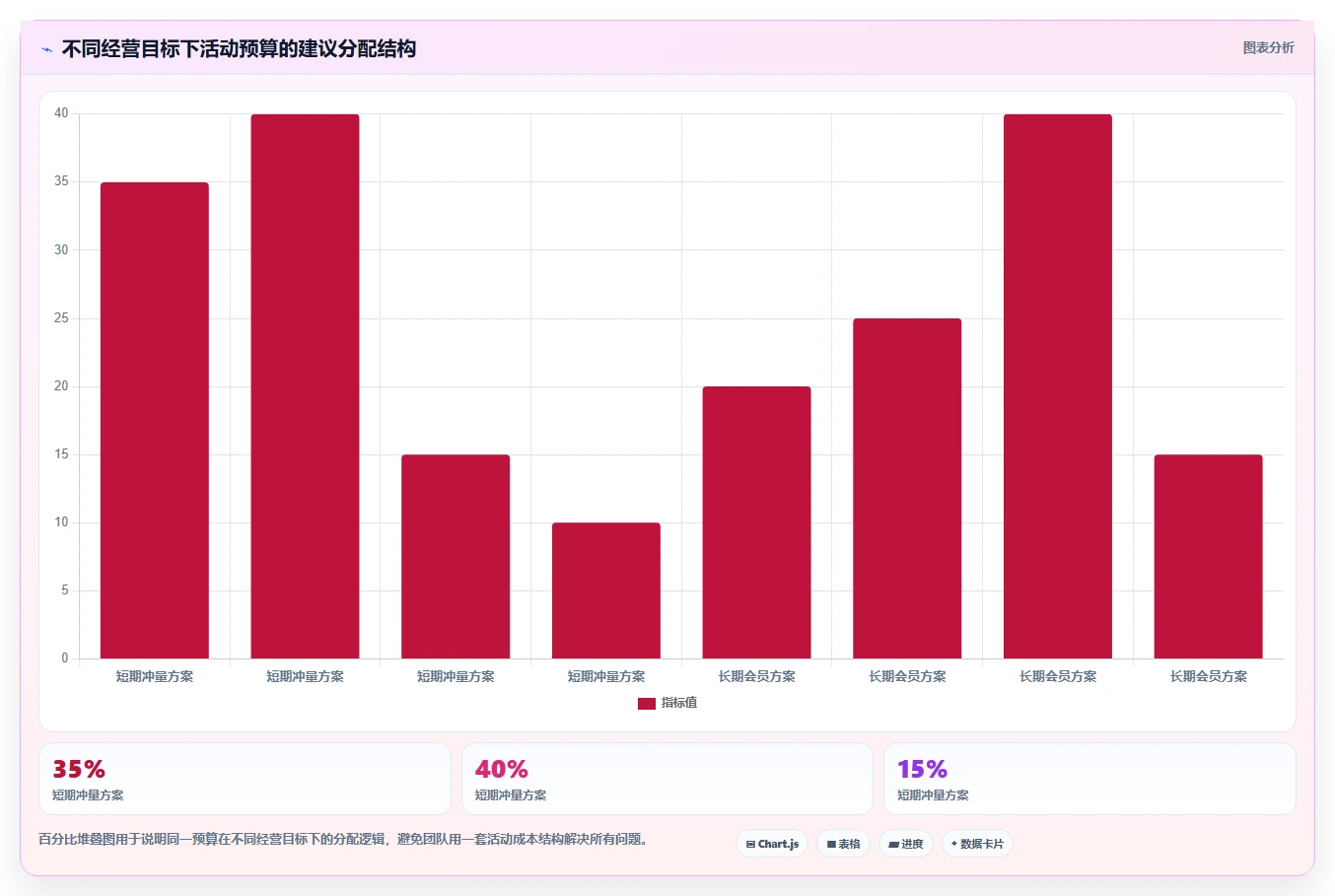
Task: Open the 15% stat card
Action: click(x=1089, y=779)
